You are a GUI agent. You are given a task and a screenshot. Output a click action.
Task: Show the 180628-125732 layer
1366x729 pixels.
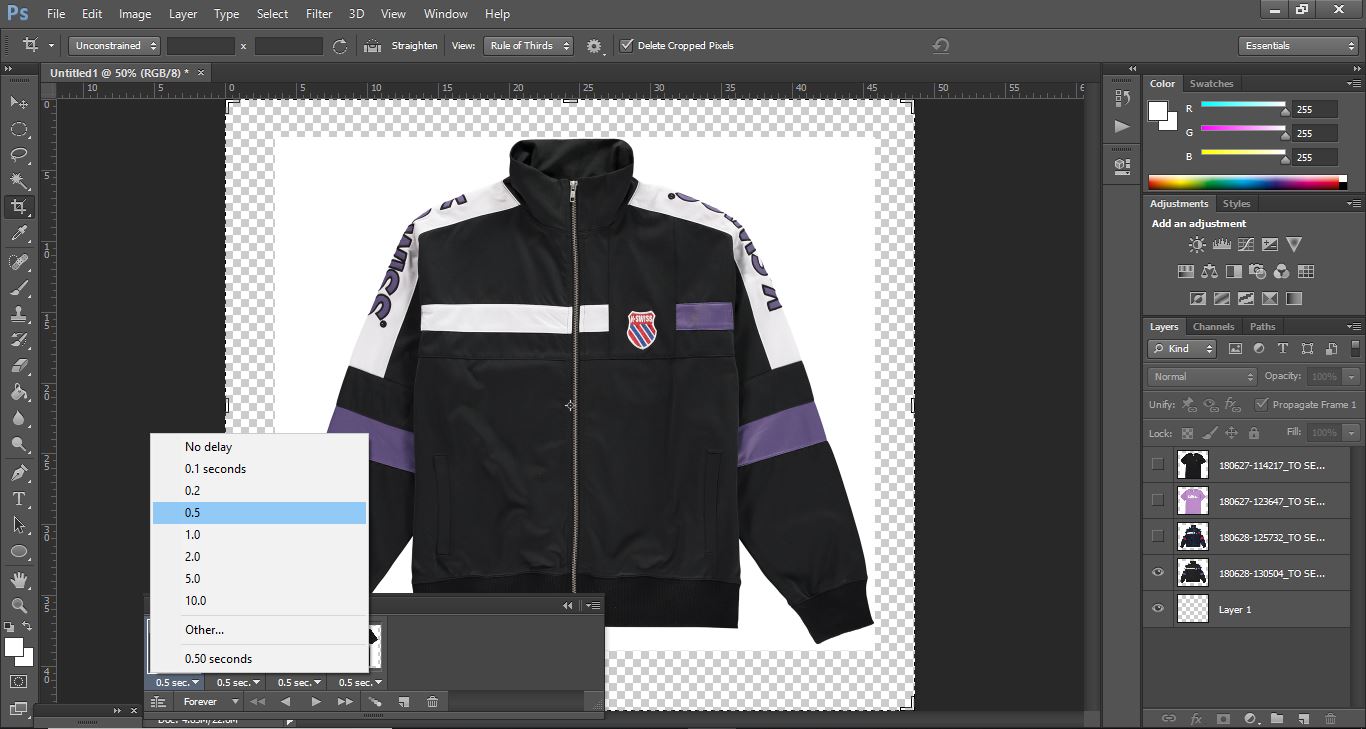click(1158, 537)
